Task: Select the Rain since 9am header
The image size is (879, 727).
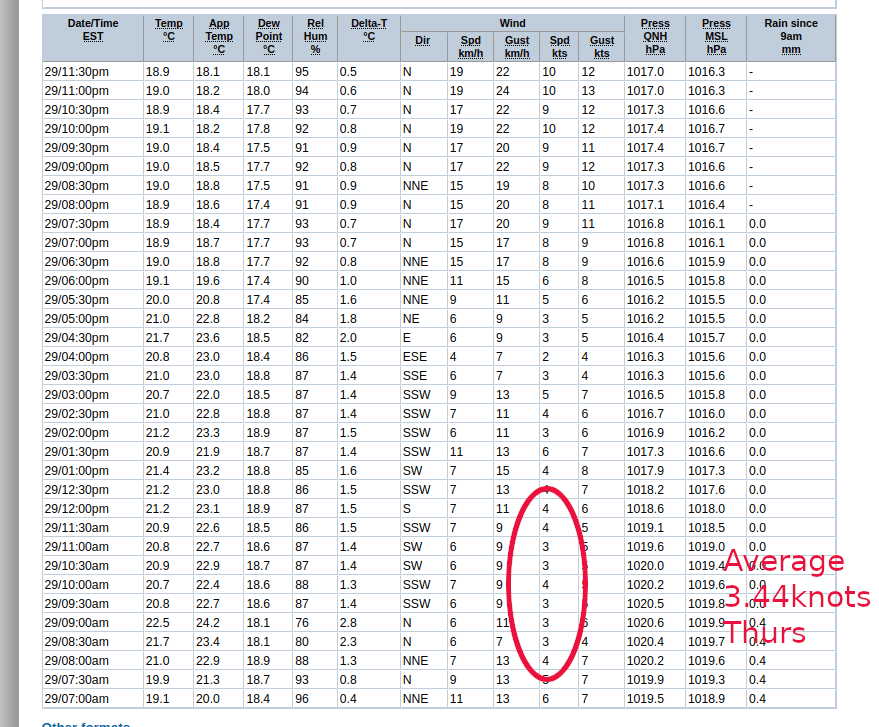Action: [790, 36]
